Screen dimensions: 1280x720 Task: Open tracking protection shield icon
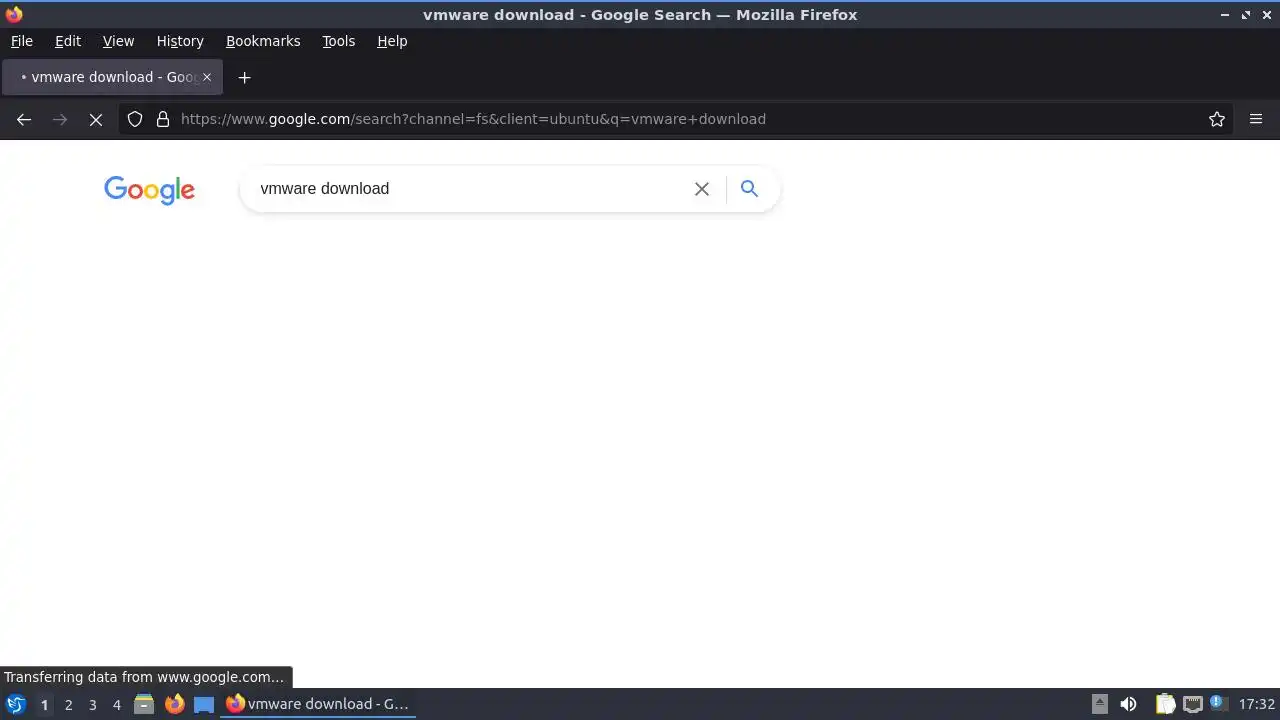pos(135,119)
